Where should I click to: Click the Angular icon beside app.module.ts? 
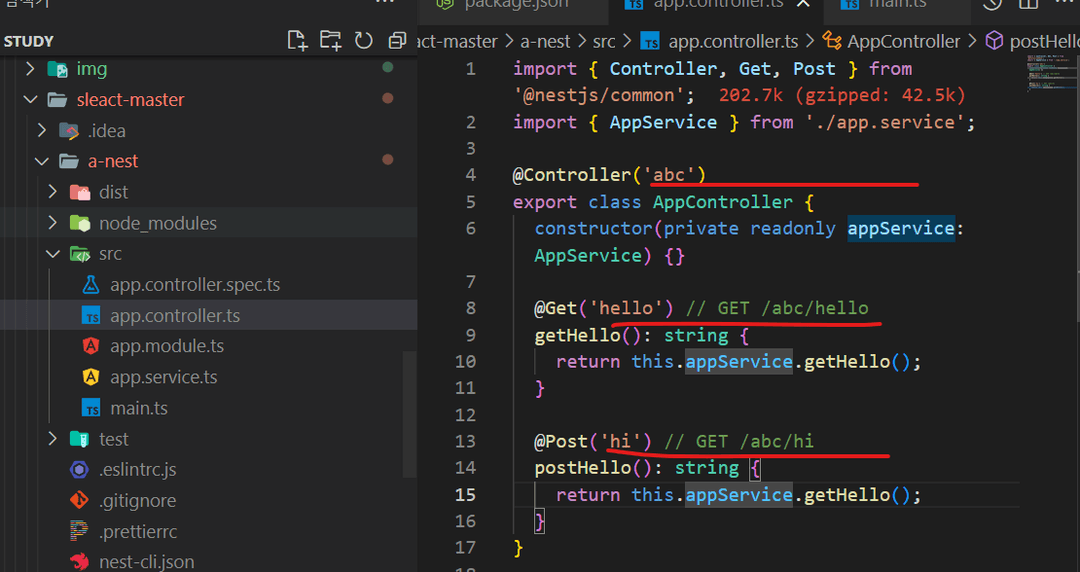(x=91, y=346)
